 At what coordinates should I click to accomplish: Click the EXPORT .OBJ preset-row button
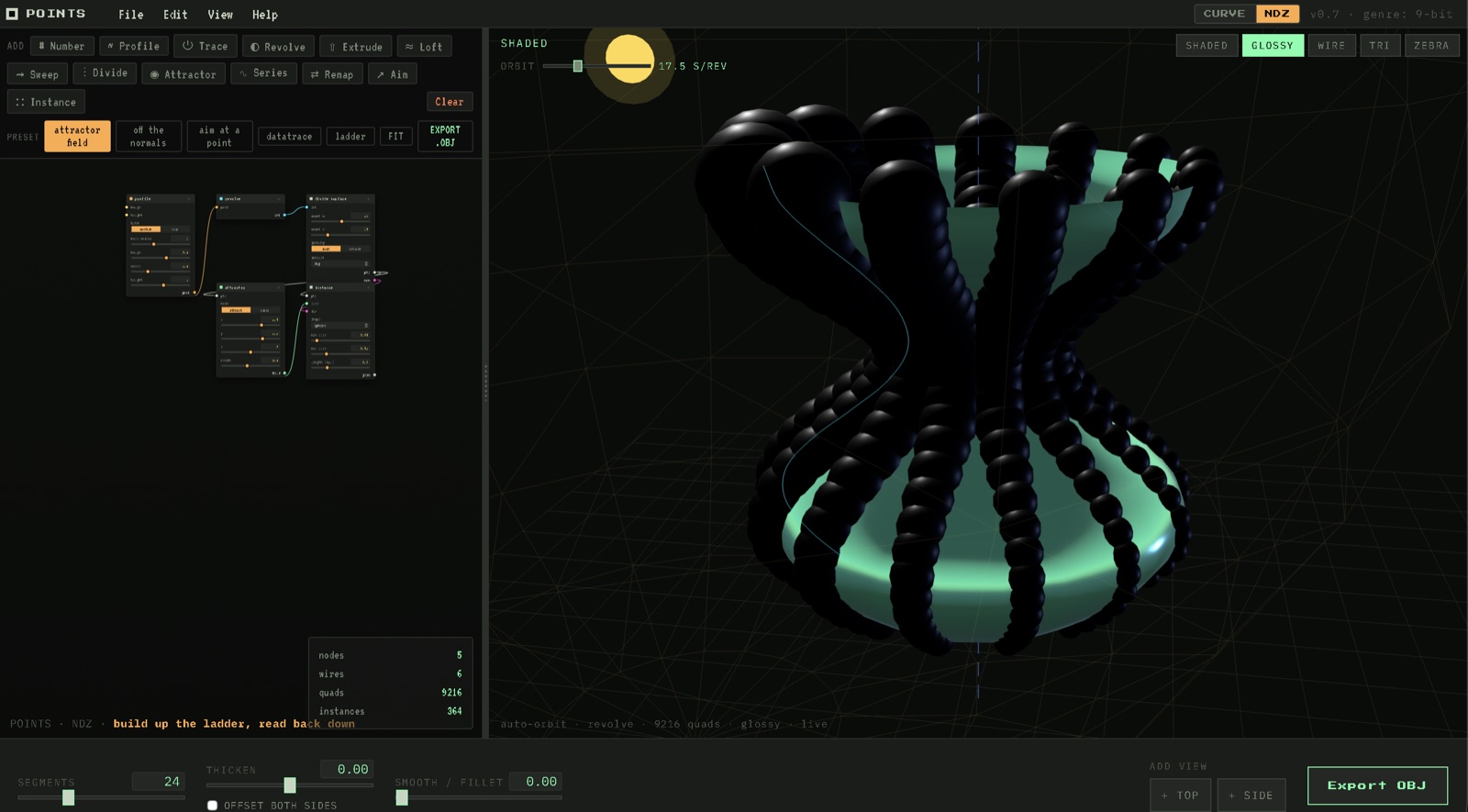click(x=445, y=136)
